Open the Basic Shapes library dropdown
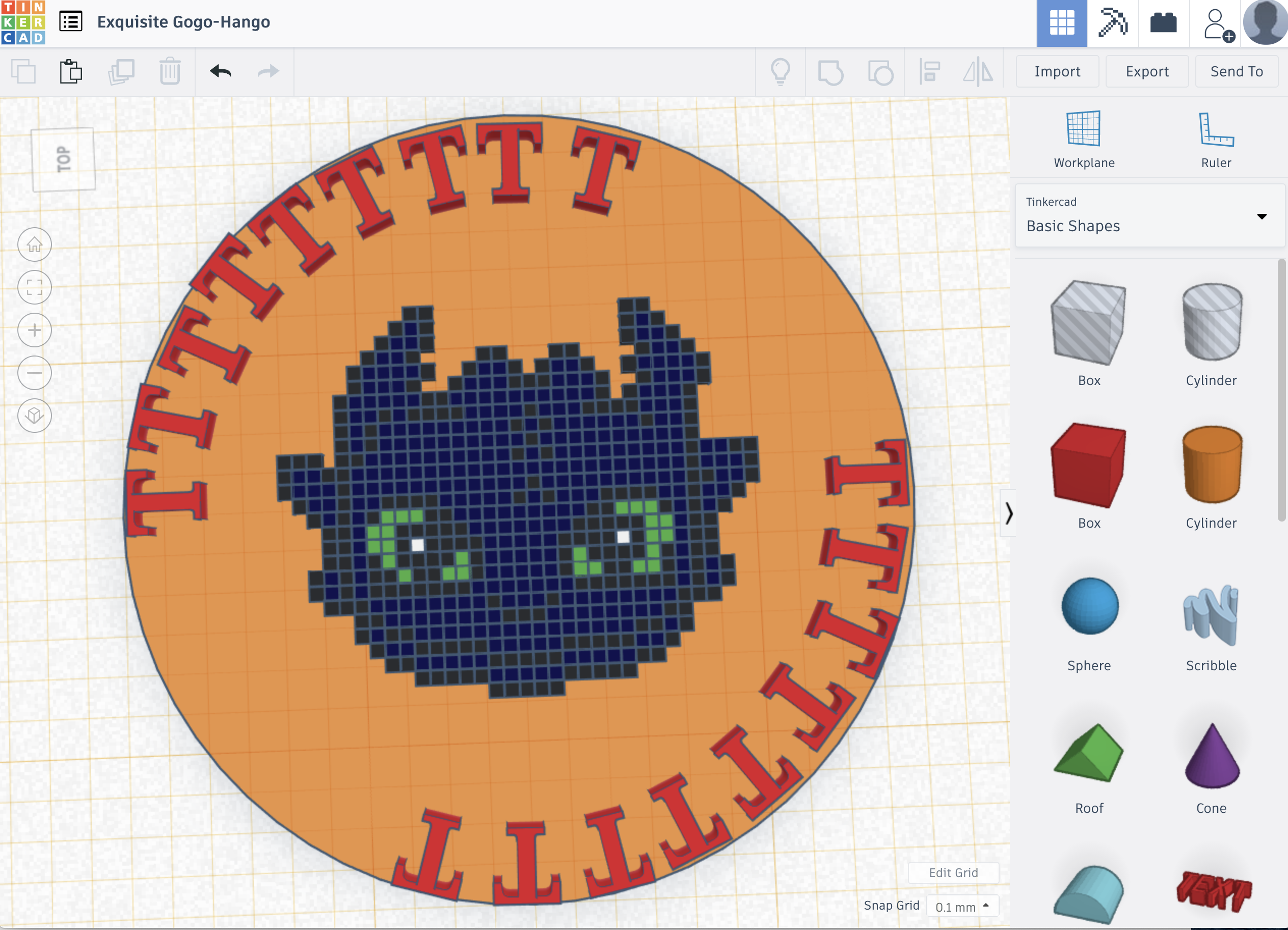The width and height of the screenshot is (1288, 930). pos(1149,216)
